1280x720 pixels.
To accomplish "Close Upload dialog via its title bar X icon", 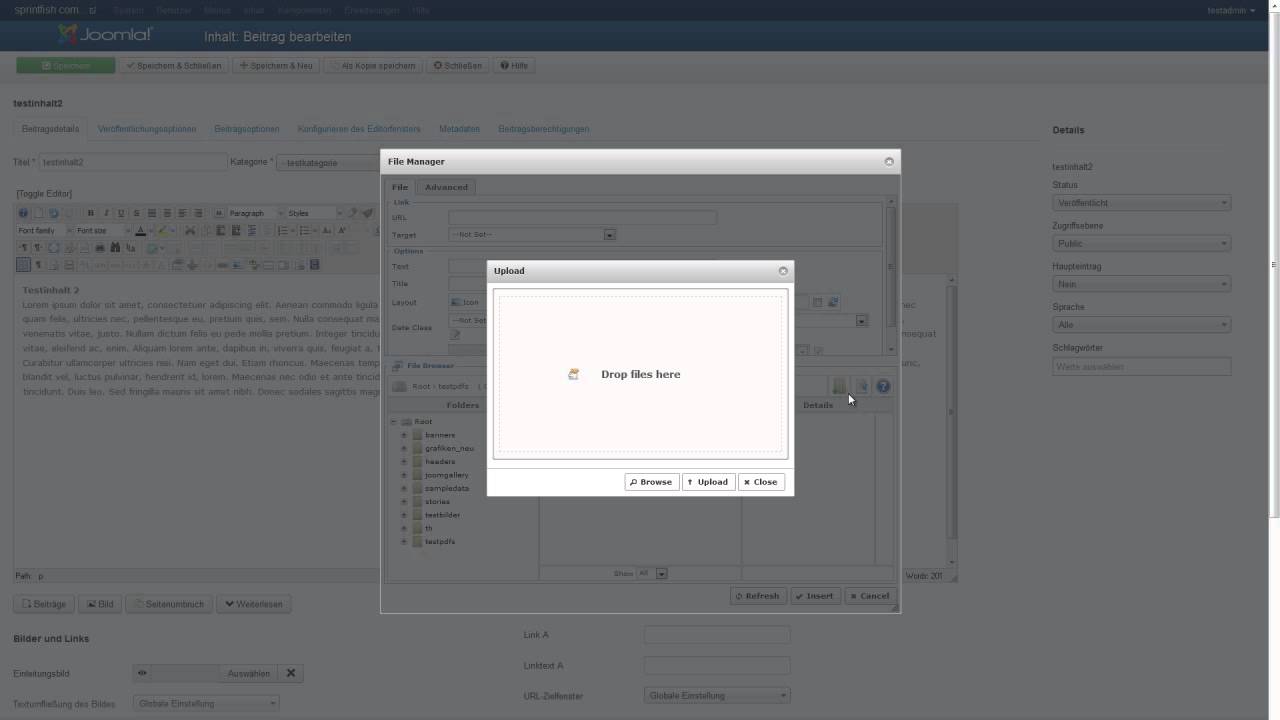I will 783,271.
